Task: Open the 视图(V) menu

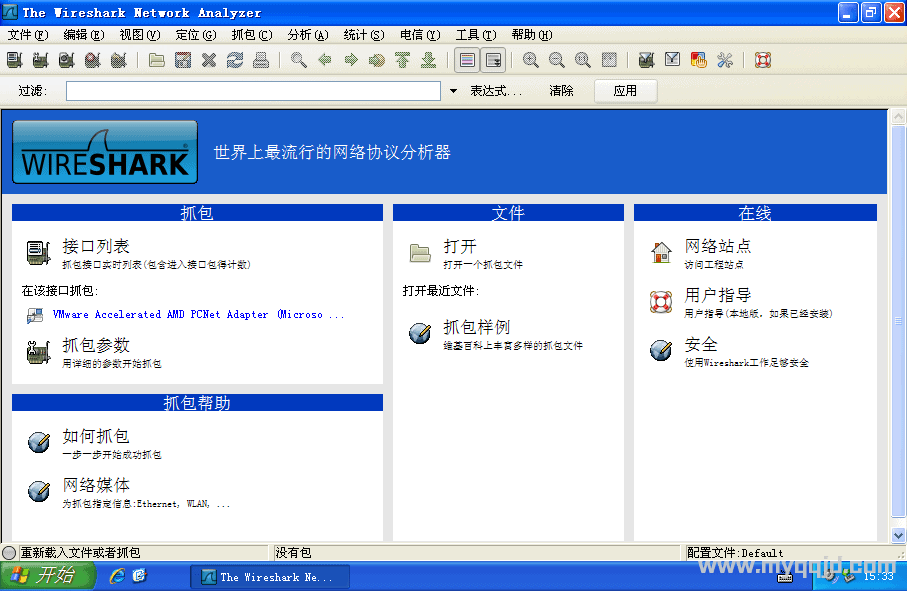Action: point(140,35)
